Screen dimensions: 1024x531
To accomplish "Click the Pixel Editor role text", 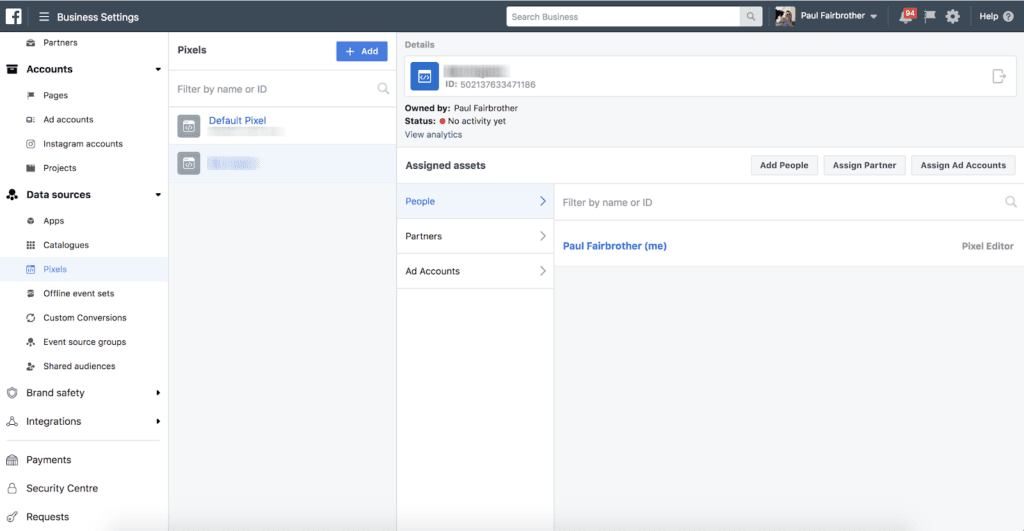I will tap(987, 246).
